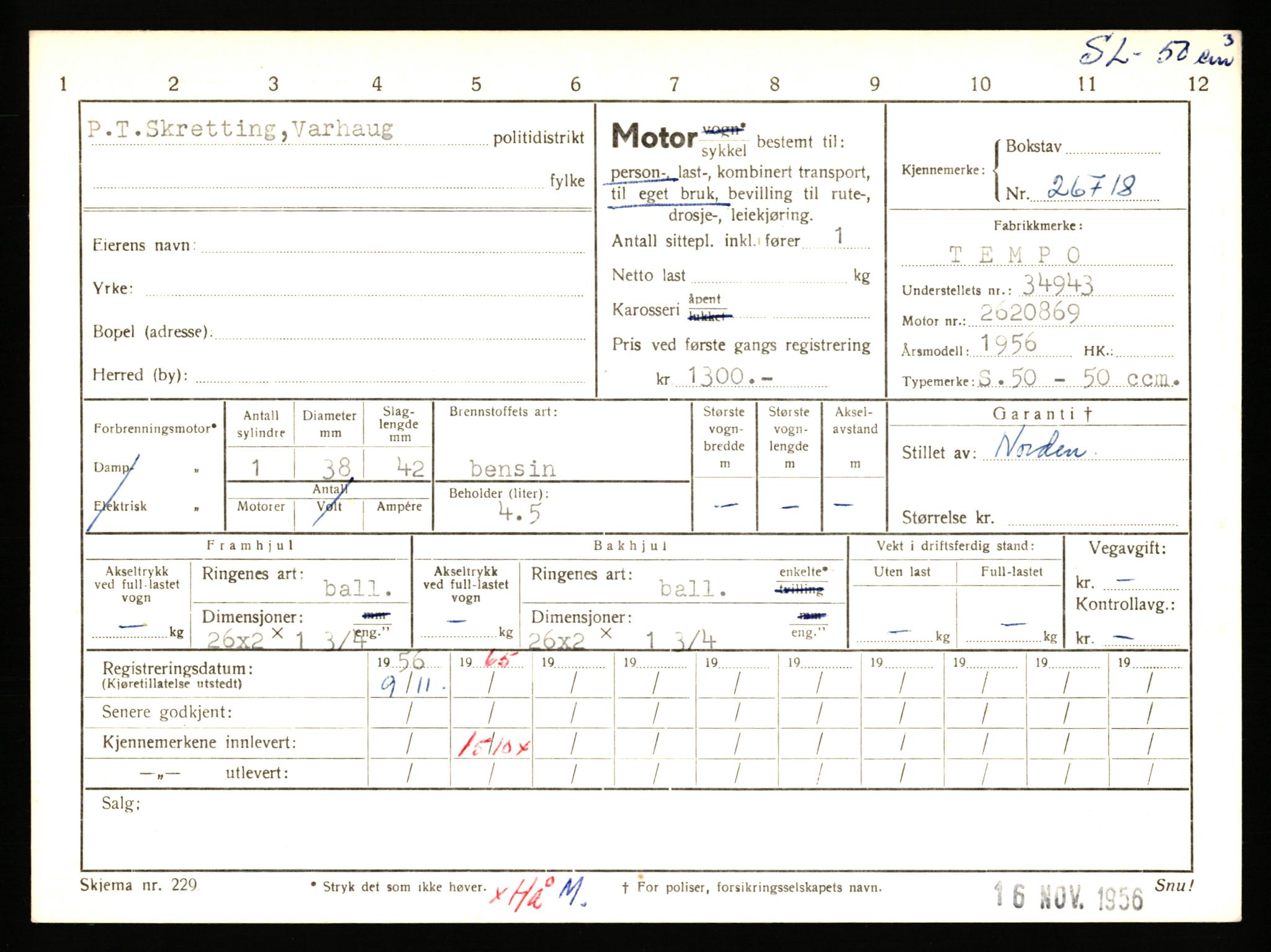The height and width of the screenshot is (952, 1271).
Task: Click the red handwritten note Hå M.
Action: pos(539,894)
